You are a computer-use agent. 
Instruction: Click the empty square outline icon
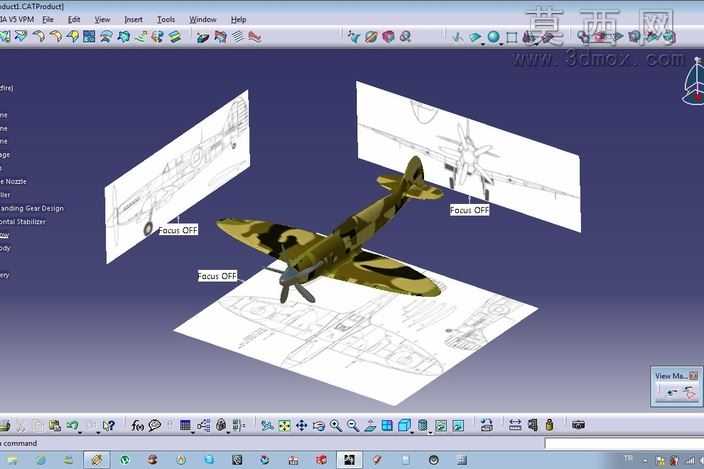coord(511,37)
